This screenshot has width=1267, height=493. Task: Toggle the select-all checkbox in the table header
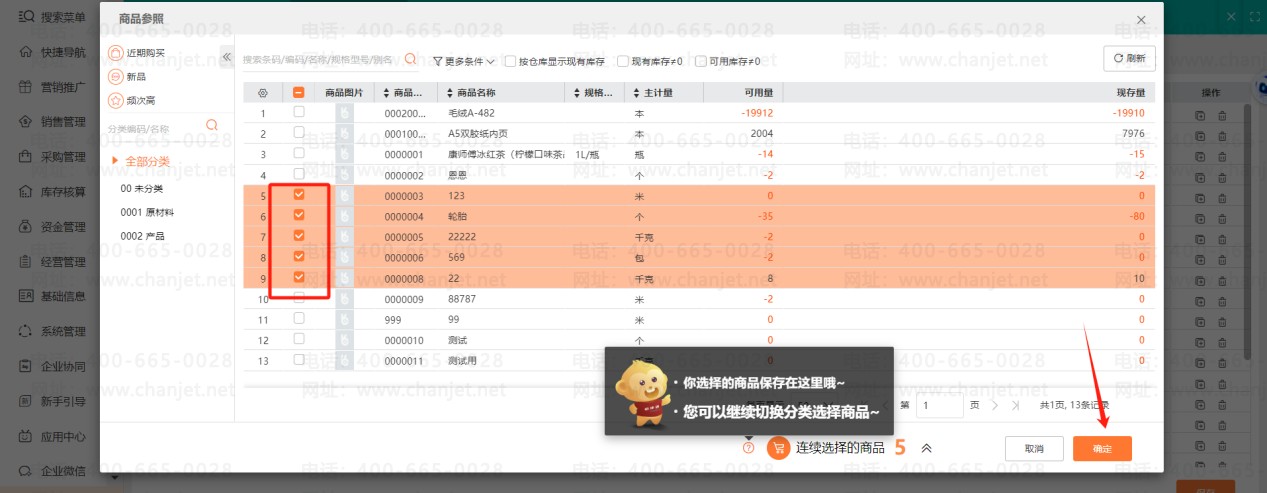pos(299,93)
